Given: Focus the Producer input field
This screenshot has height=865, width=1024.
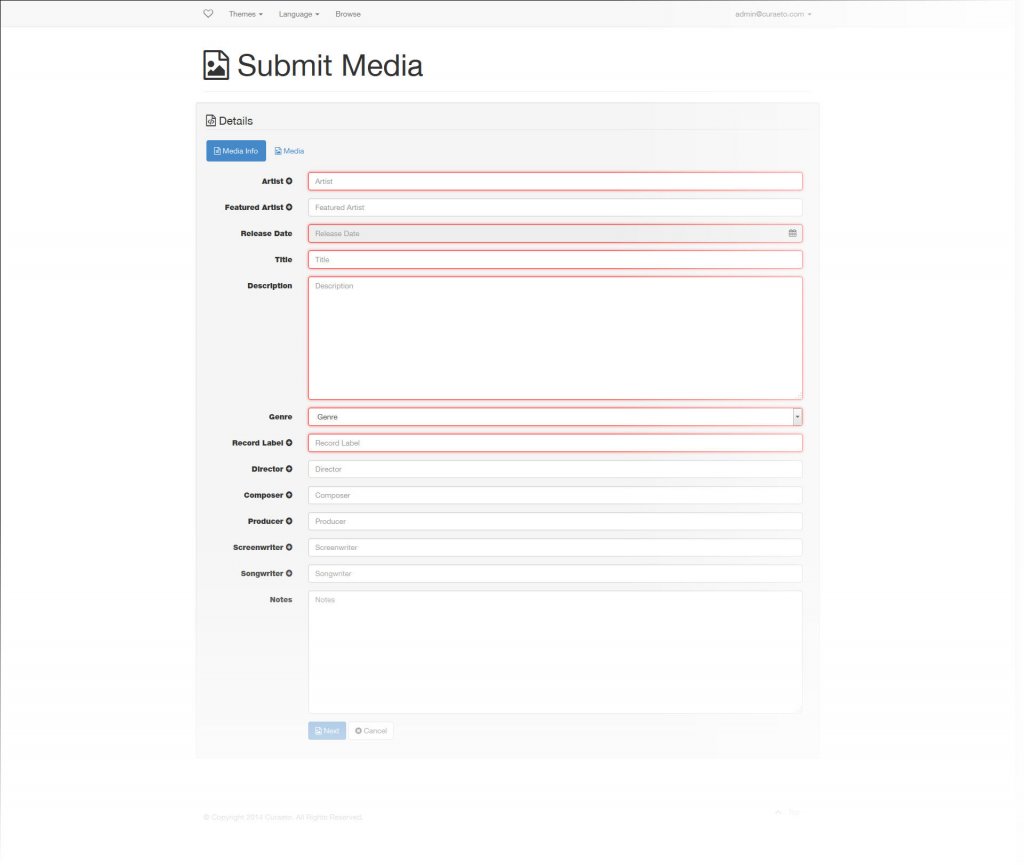Looking at the screenshot, I should coord(555,521).
